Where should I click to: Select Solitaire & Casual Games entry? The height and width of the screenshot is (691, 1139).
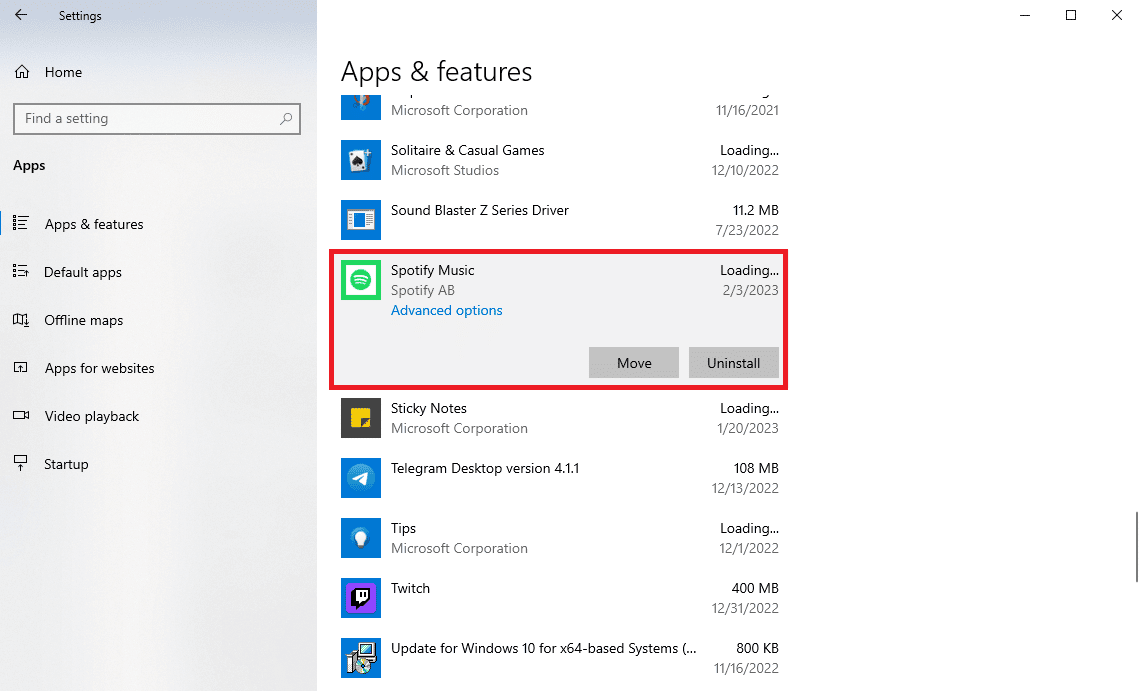click(x=559, y=160)
